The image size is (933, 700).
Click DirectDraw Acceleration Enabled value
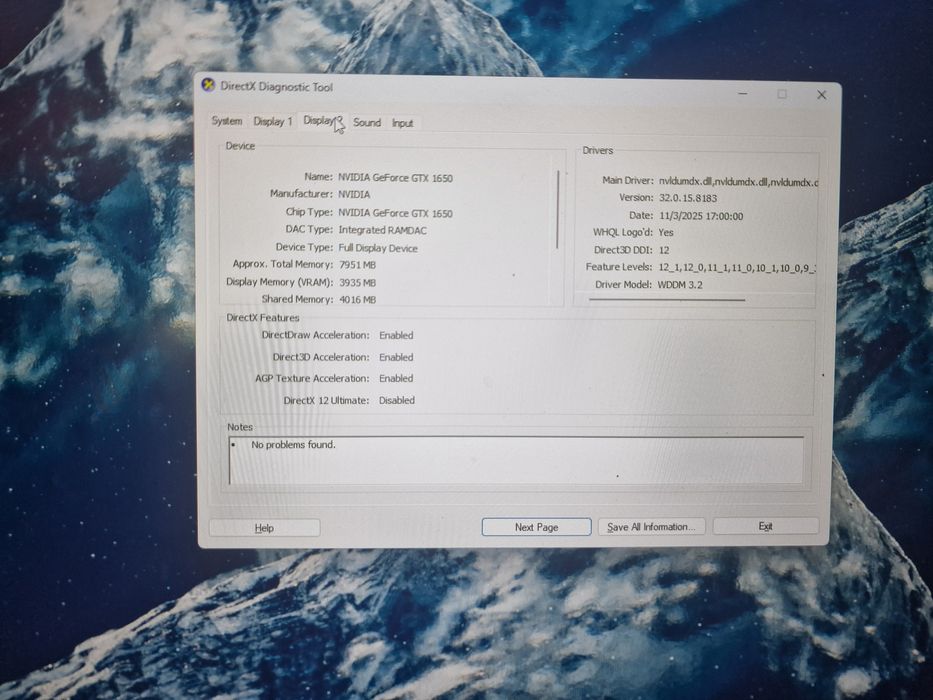pyautogui.click(x=396, y=336)
